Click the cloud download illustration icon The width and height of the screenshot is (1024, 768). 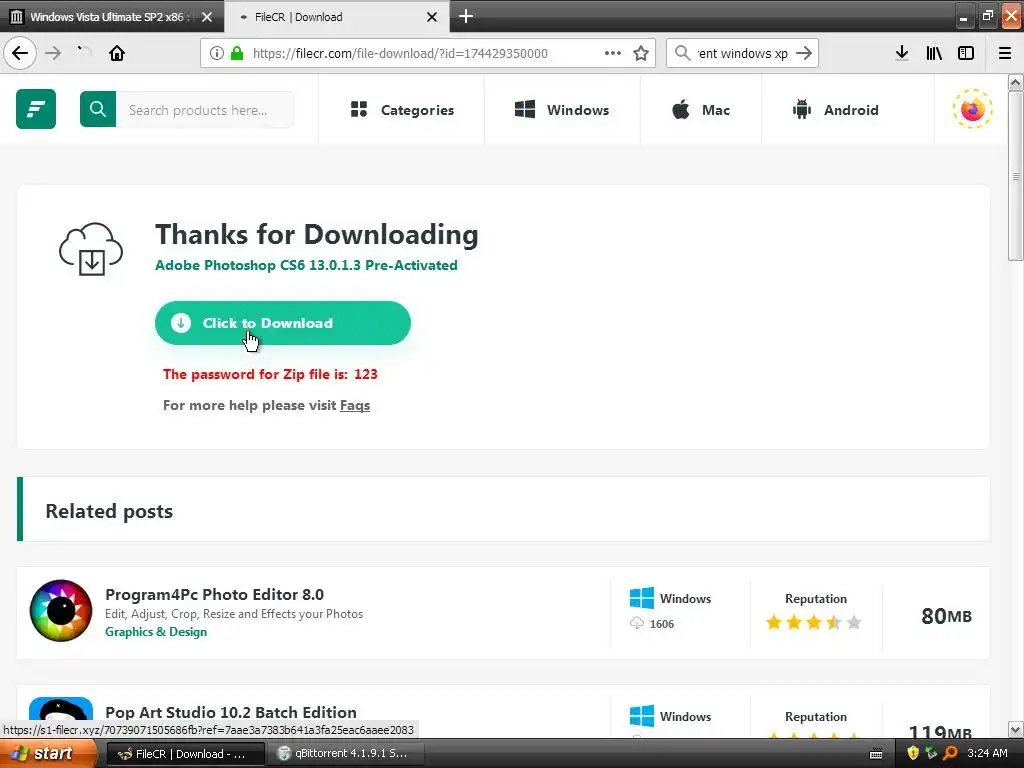pos(91,249)
